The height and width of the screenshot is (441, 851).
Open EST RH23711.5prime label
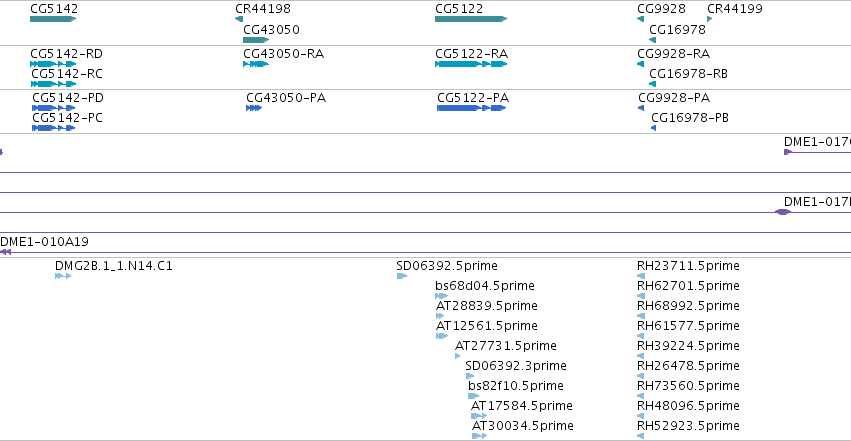coord(688,266)
